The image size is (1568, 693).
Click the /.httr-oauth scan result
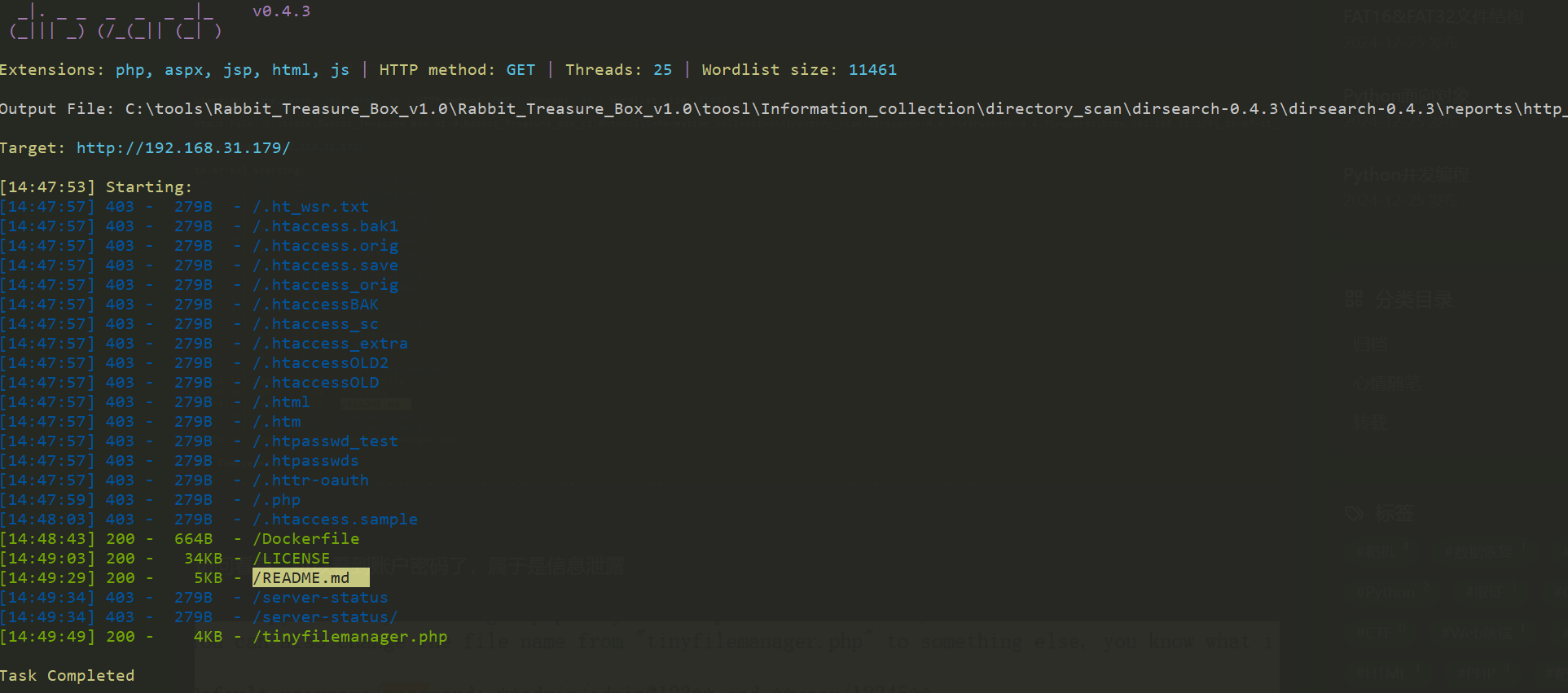pyautogui.click(x=311, y=480)
